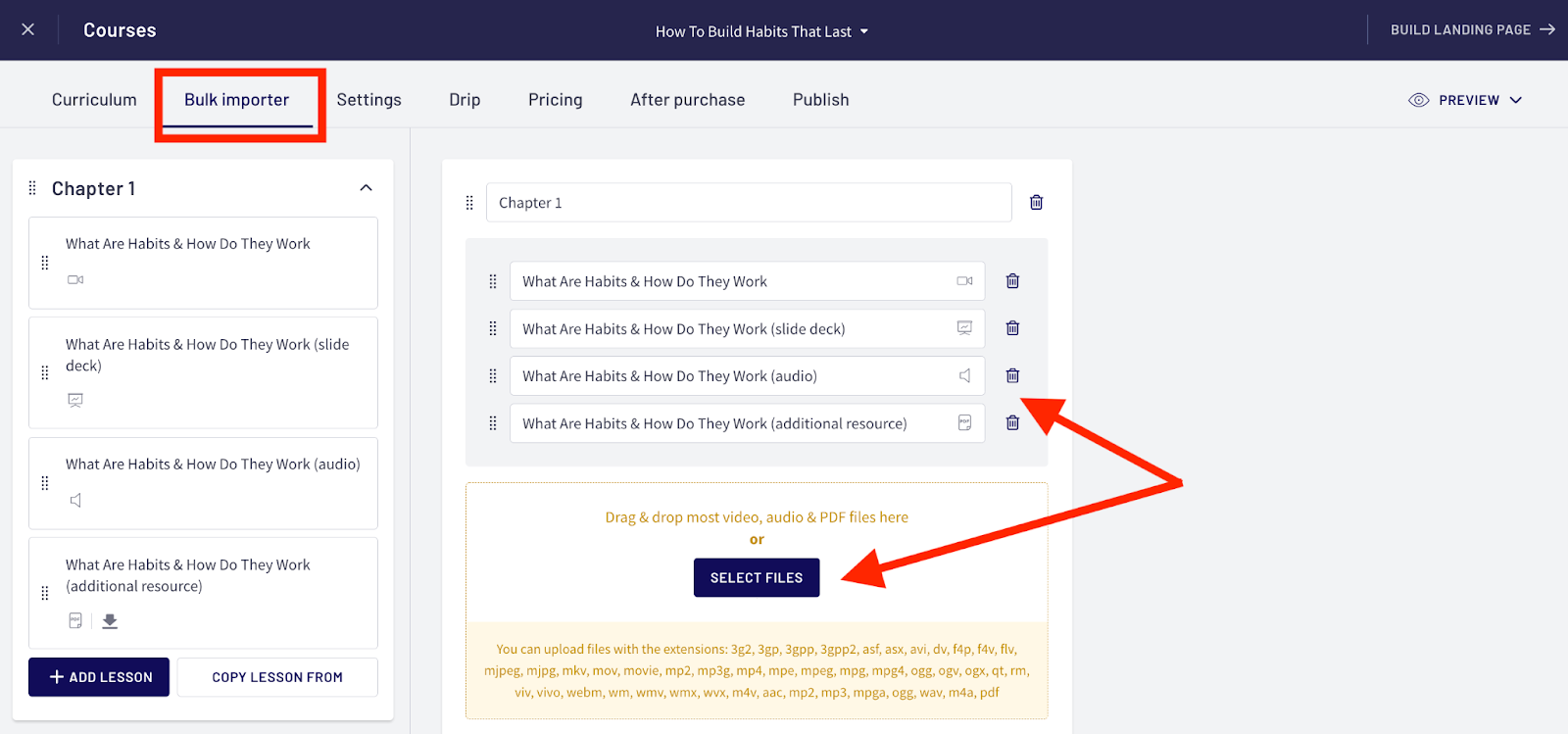This screenshot has width=1568, height=734.
Task: Click video icon in first sidebar lesson
Action: [75, 280]
